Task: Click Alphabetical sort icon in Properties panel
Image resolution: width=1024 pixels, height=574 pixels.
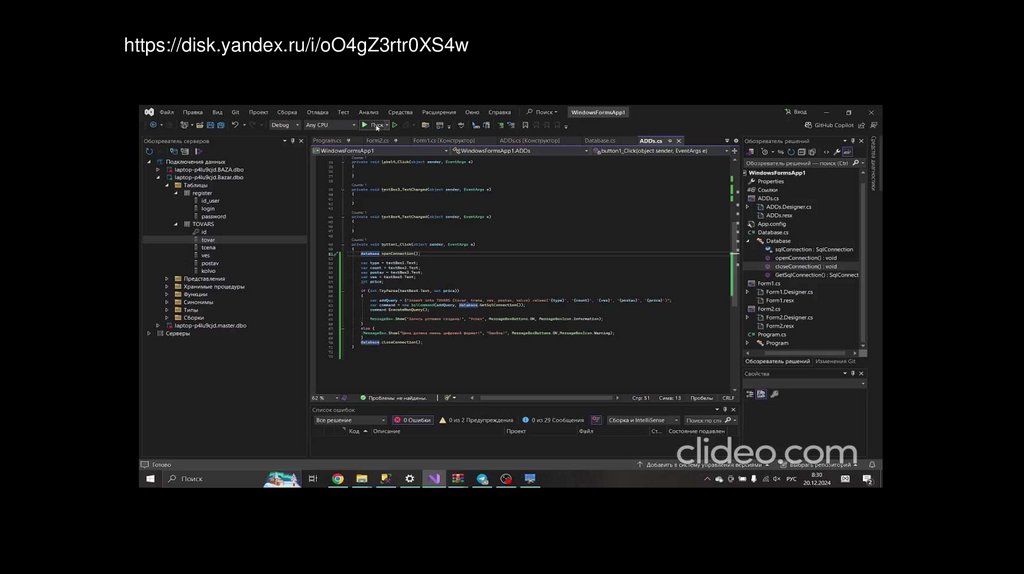Action: pyautogui.click(x=761, y=394)
